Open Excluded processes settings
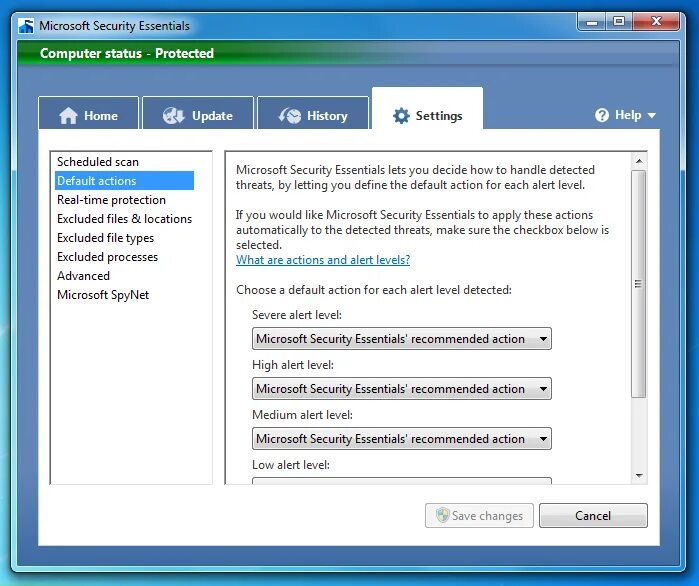Viewport: 699px width, 586px height. click(x=107, y=257)
